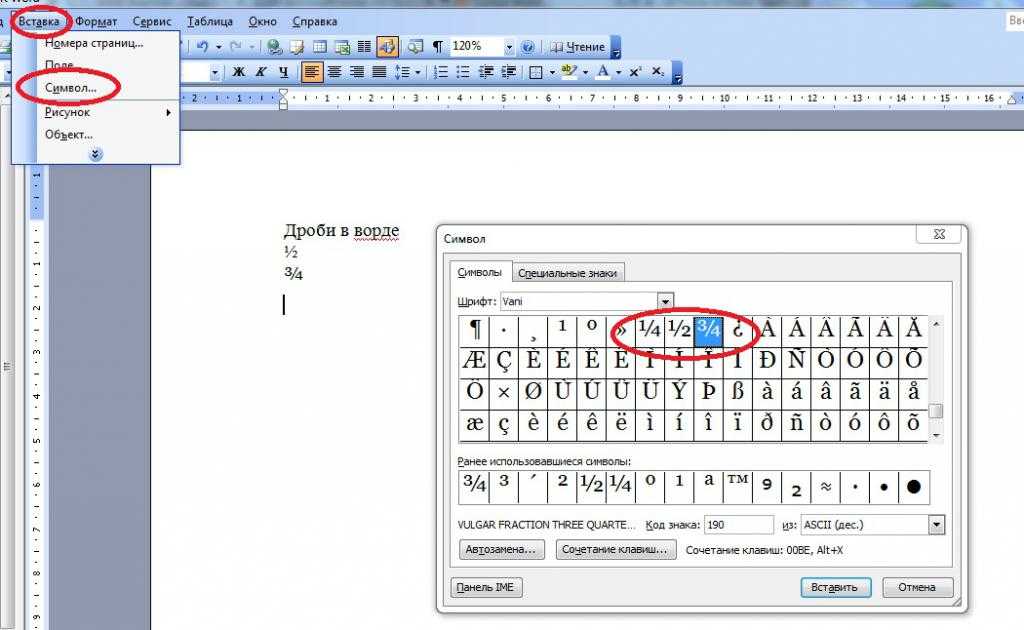Open the Справка menu

pyautogui.click(x=315, y=22)
